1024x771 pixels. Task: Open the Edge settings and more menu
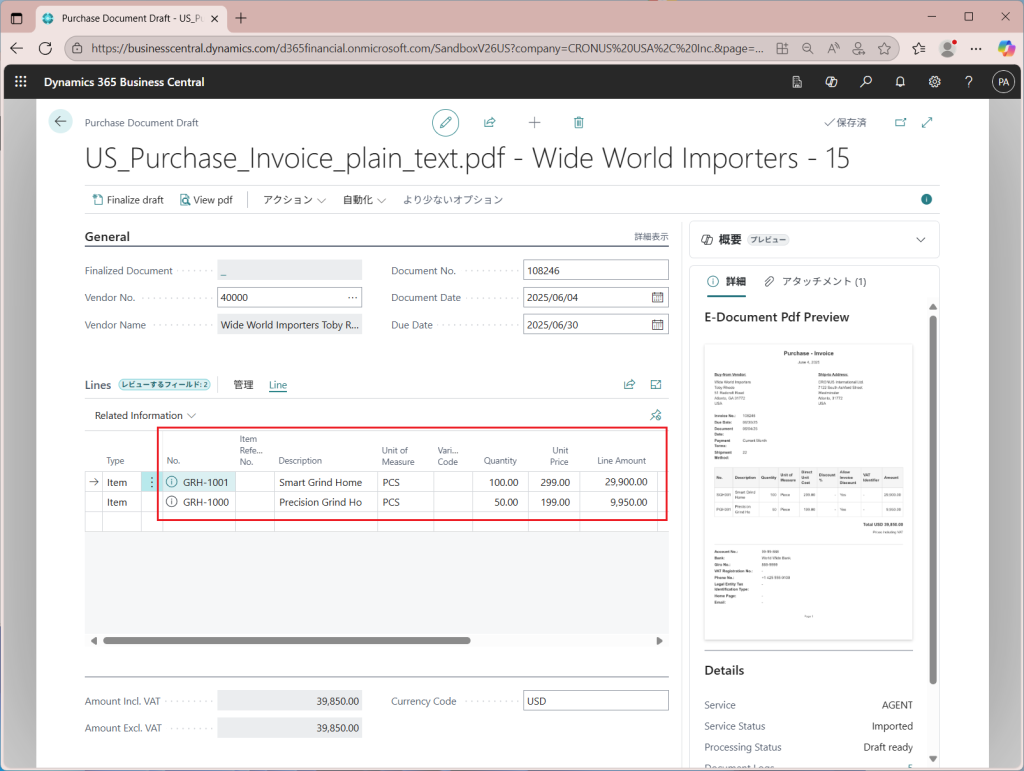(x=976, y=48)
